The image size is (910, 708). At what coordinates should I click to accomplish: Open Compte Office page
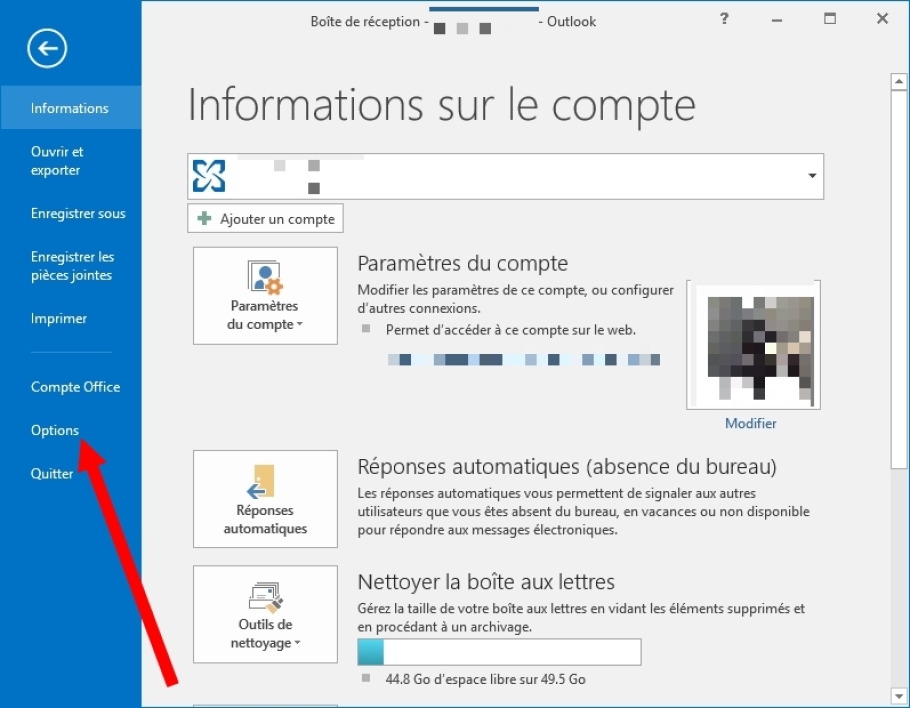(75, 387)
